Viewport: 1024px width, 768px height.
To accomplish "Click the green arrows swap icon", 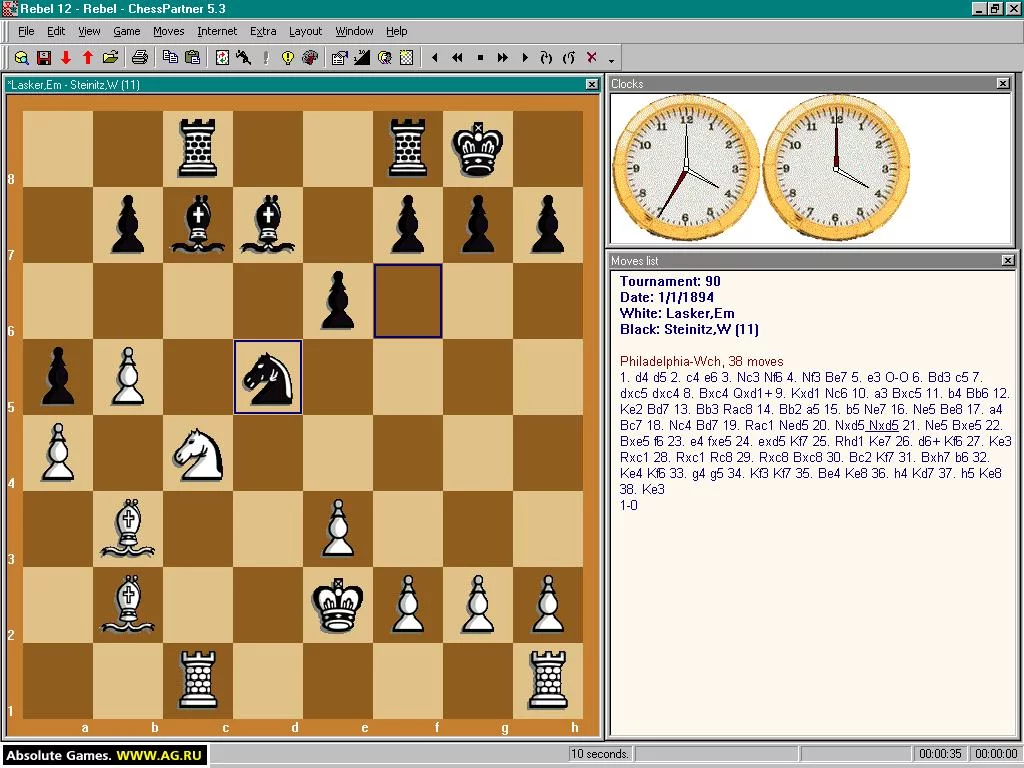I will pyautogui.click(x=222, y=57).
